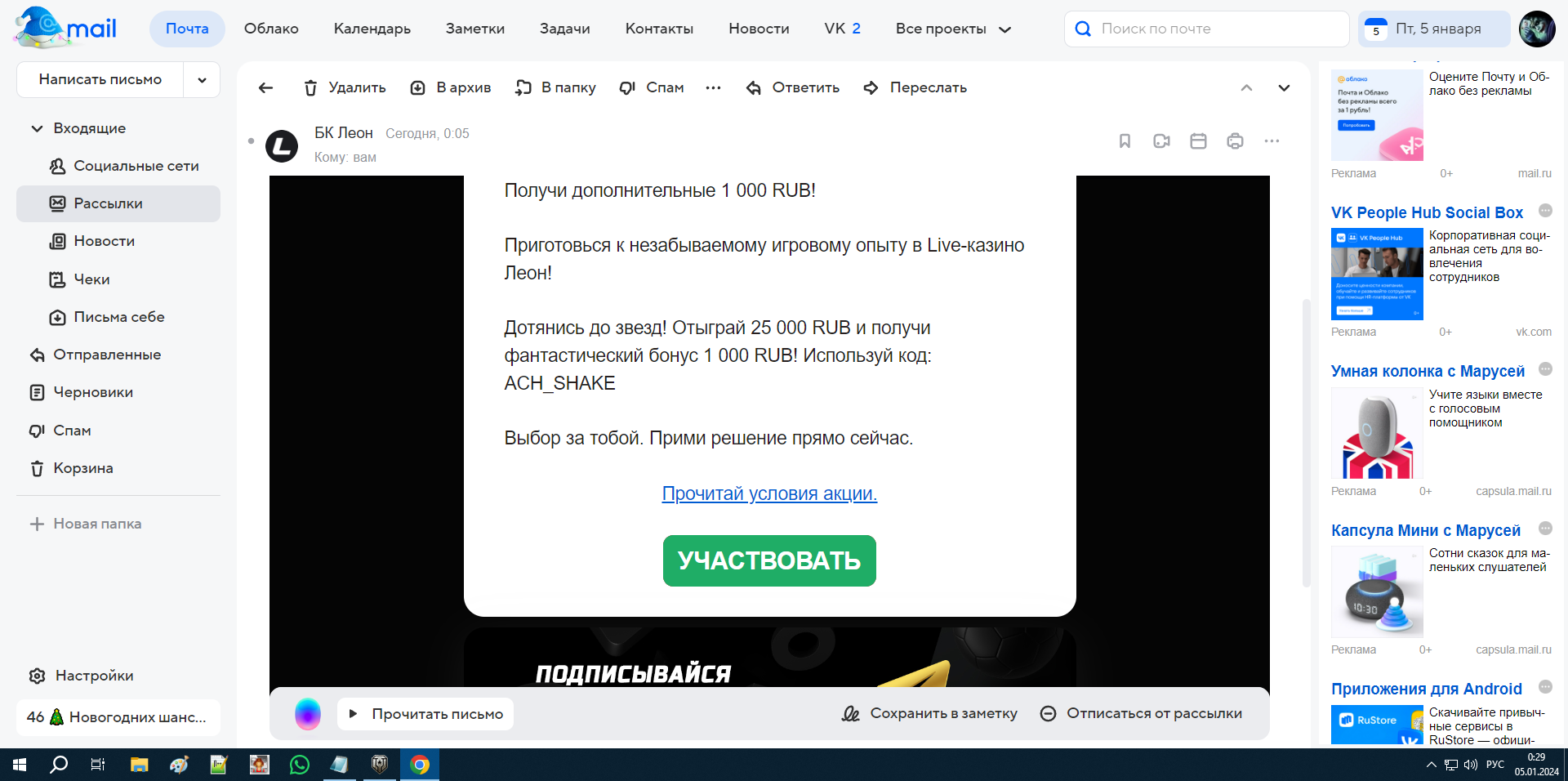Click the bookmark flag icon in email header
1568x781 pixels.
[x=1125, y=141]
